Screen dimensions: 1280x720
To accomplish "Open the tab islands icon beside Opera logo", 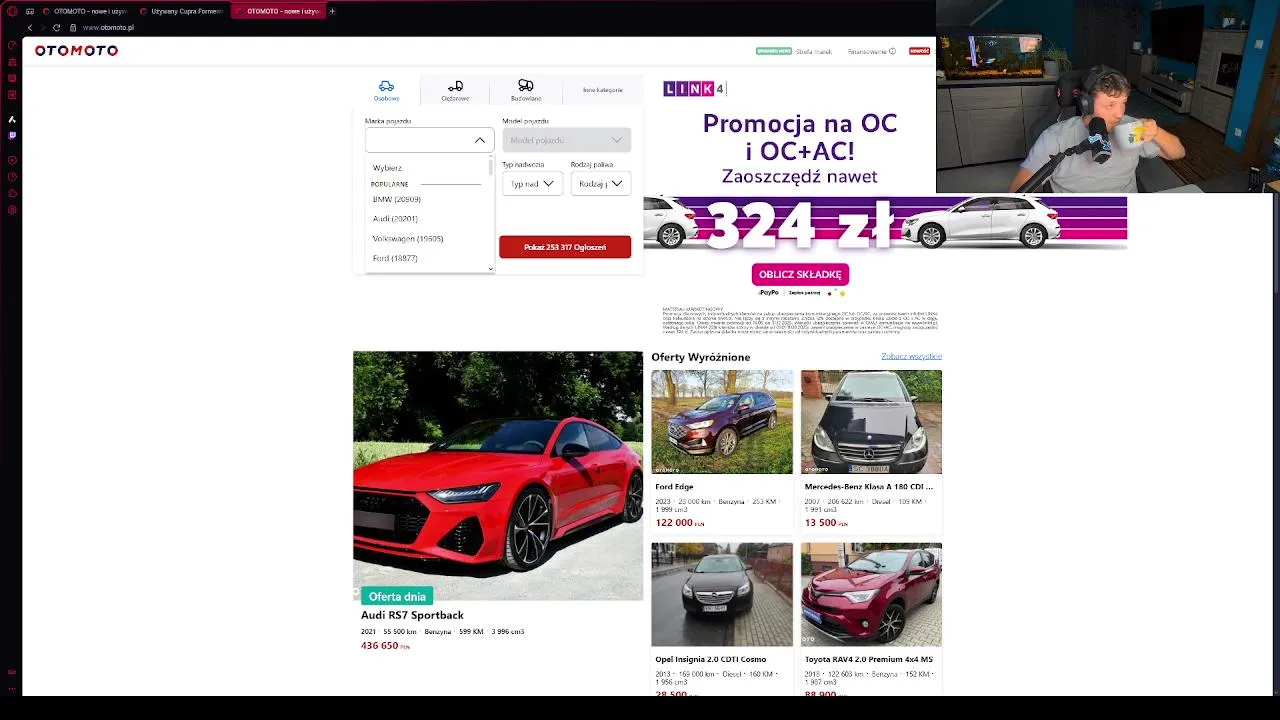I will point(30,11).
